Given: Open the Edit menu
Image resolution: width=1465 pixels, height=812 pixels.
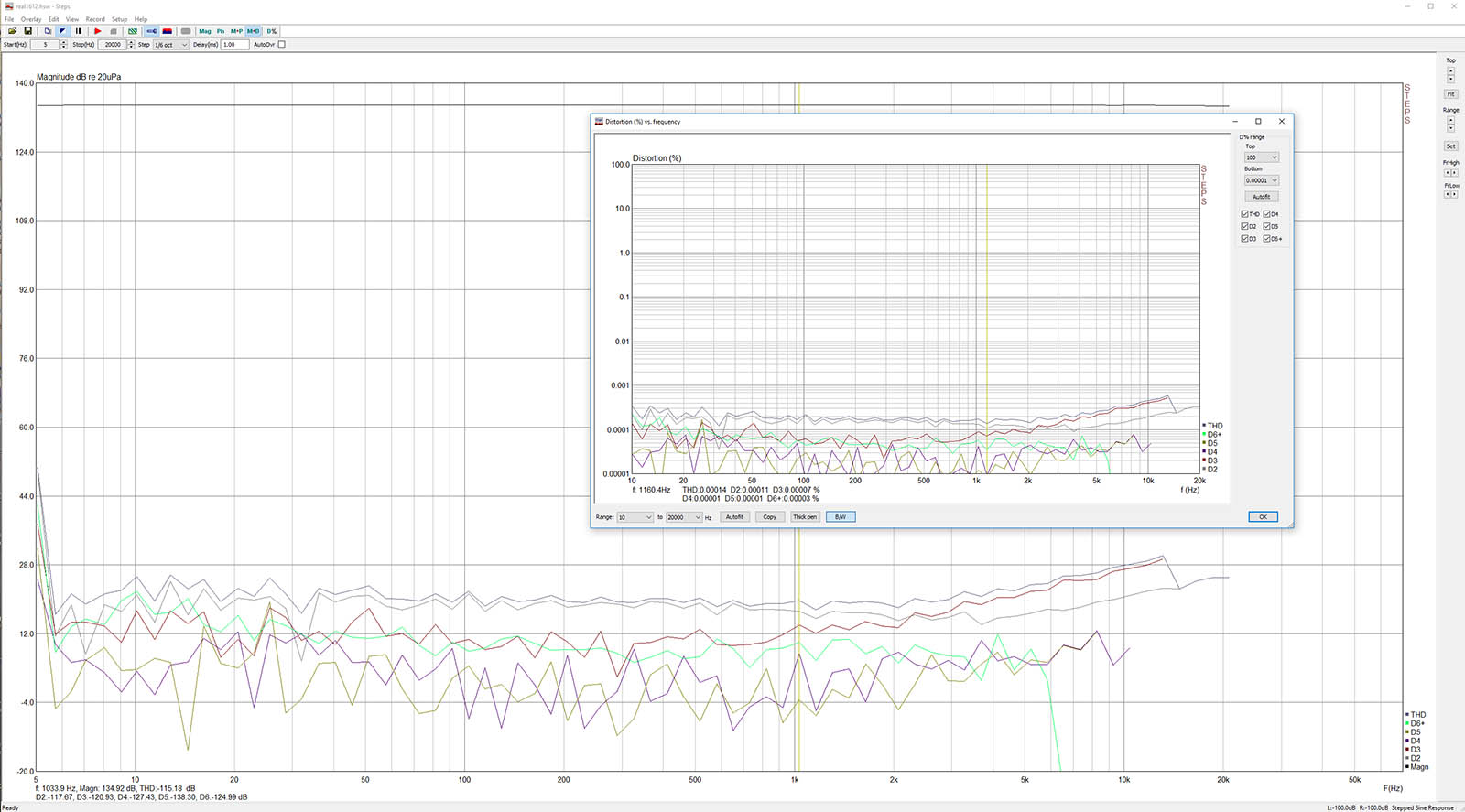Looking at the screenshot, I should click(x=54, y=19).
